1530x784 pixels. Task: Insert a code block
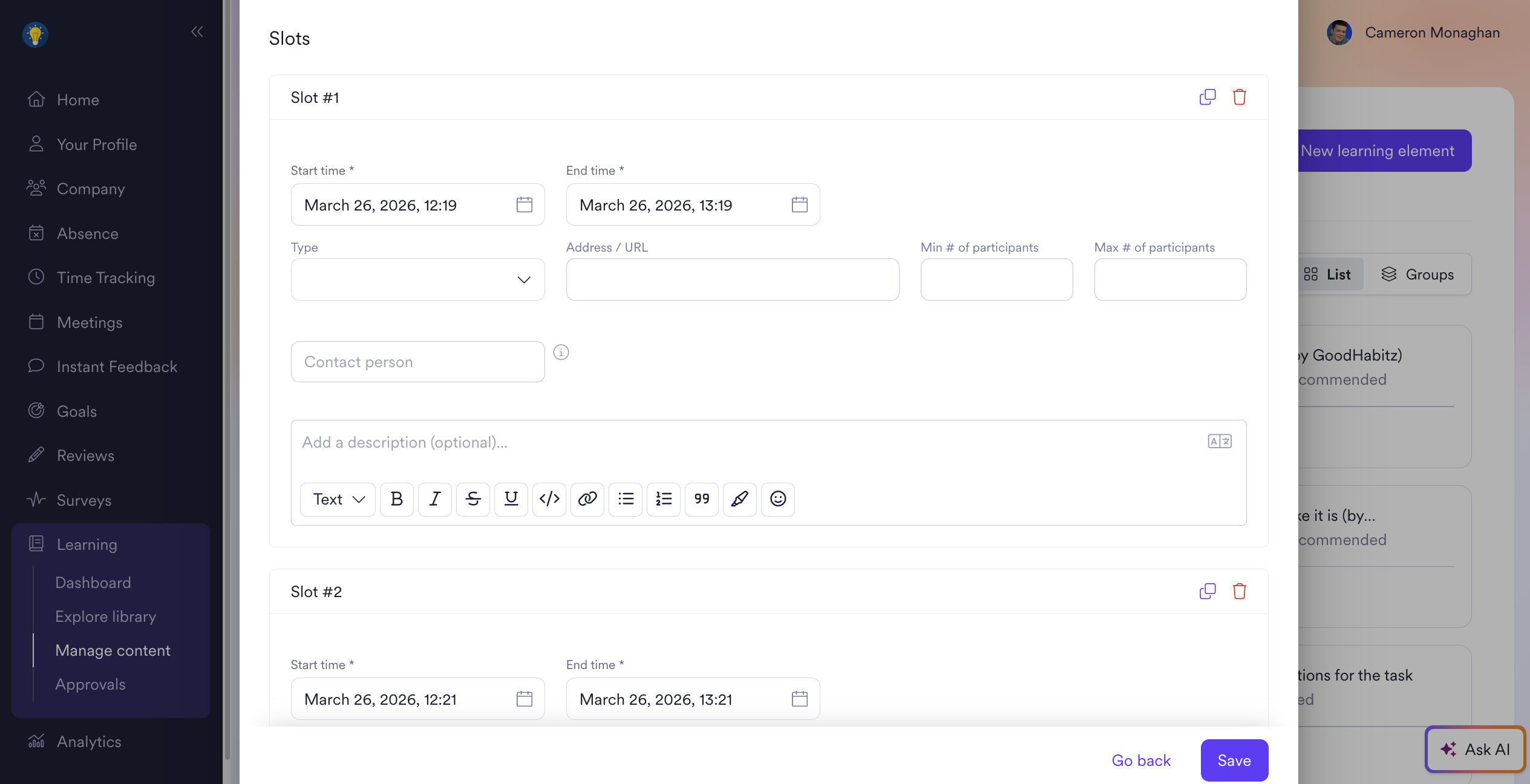point(549,499)
